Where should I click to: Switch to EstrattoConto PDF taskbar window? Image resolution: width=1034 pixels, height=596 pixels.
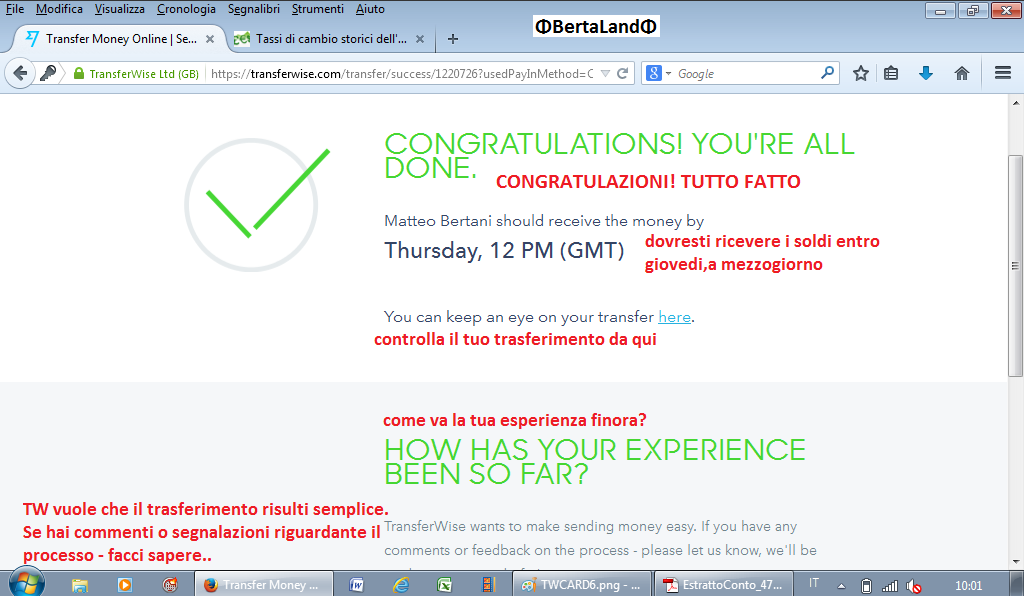[x=723, y=585]
